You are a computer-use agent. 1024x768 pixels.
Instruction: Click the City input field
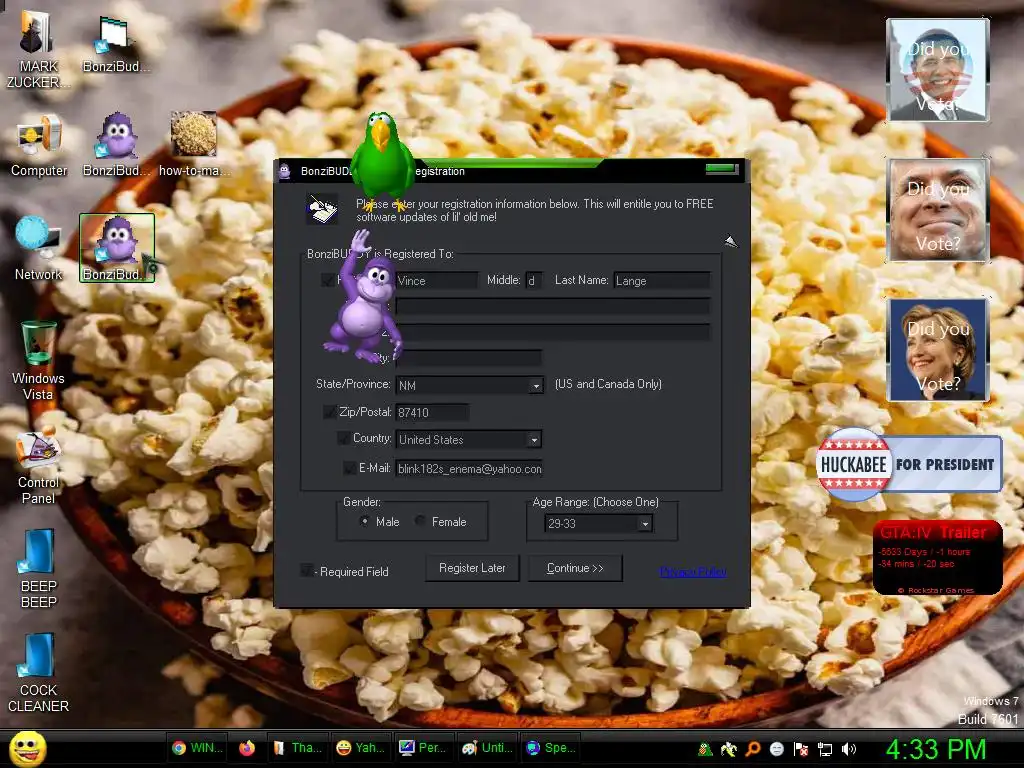468,358
